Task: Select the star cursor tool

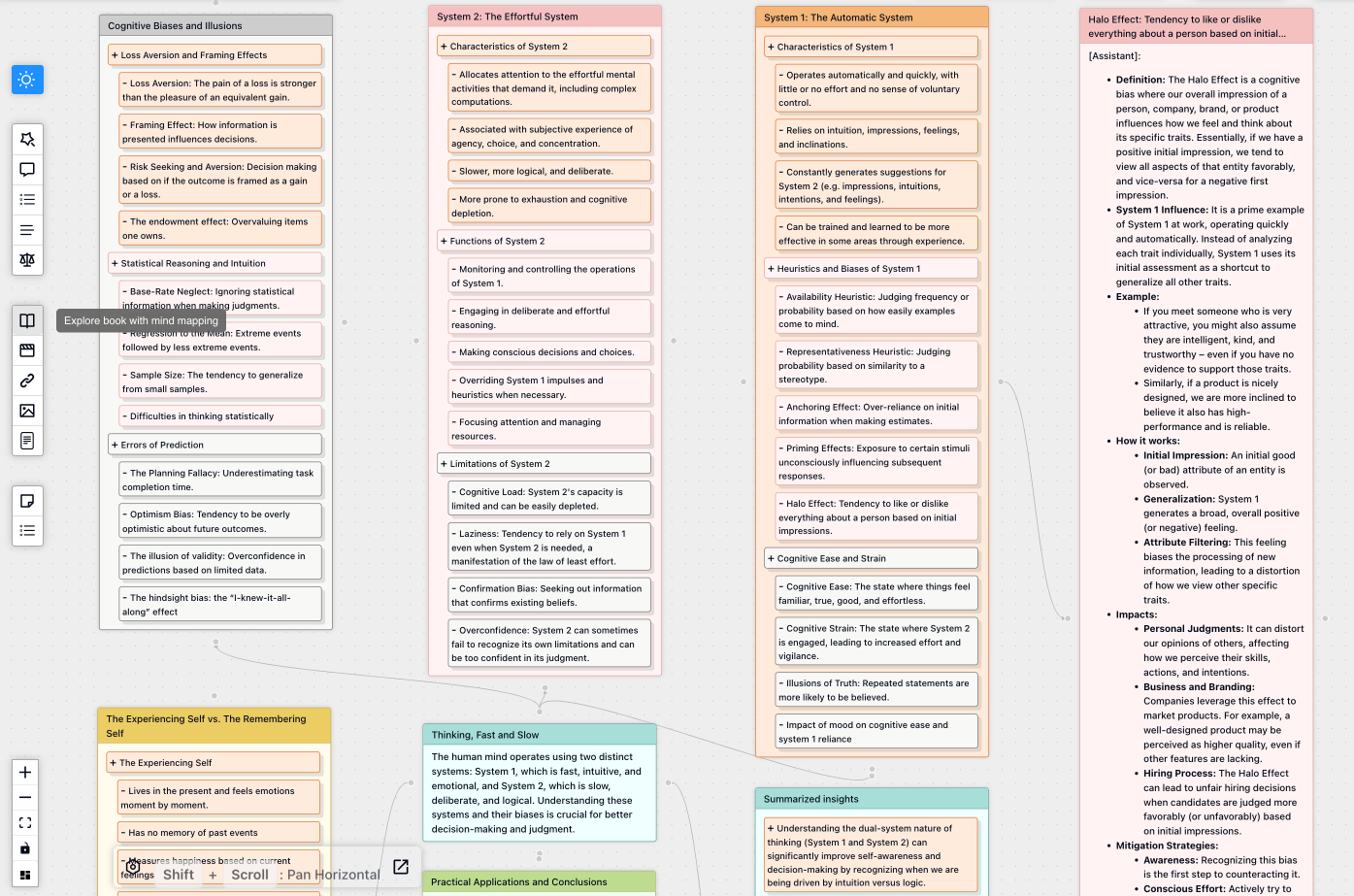Action: point(26,139)
